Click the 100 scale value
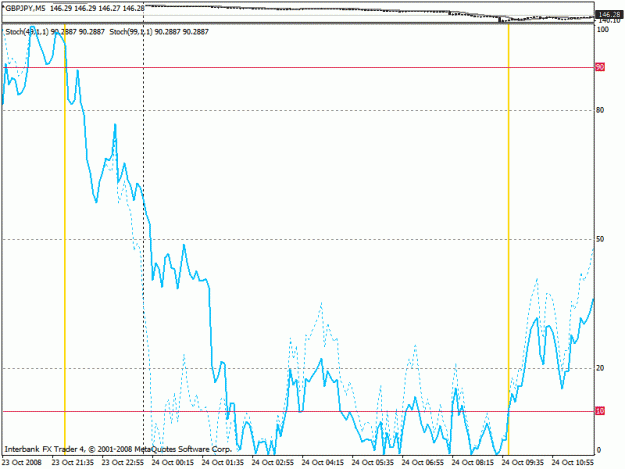The height and width of the screenshot is (469, 625). 603,29
